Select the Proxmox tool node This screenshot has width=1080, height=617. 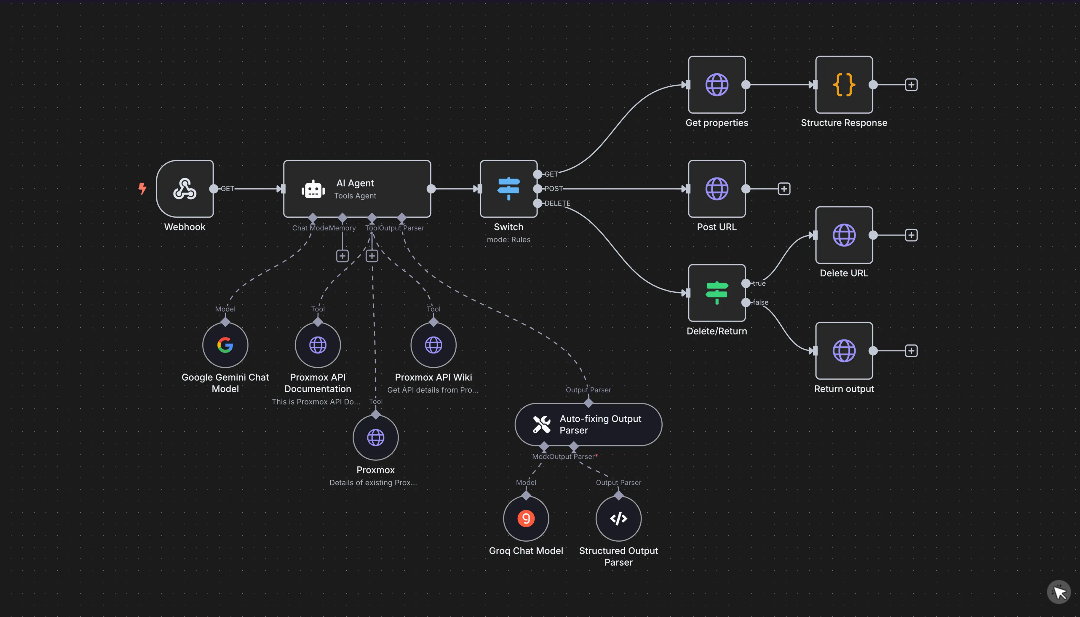tap(375, 437)
